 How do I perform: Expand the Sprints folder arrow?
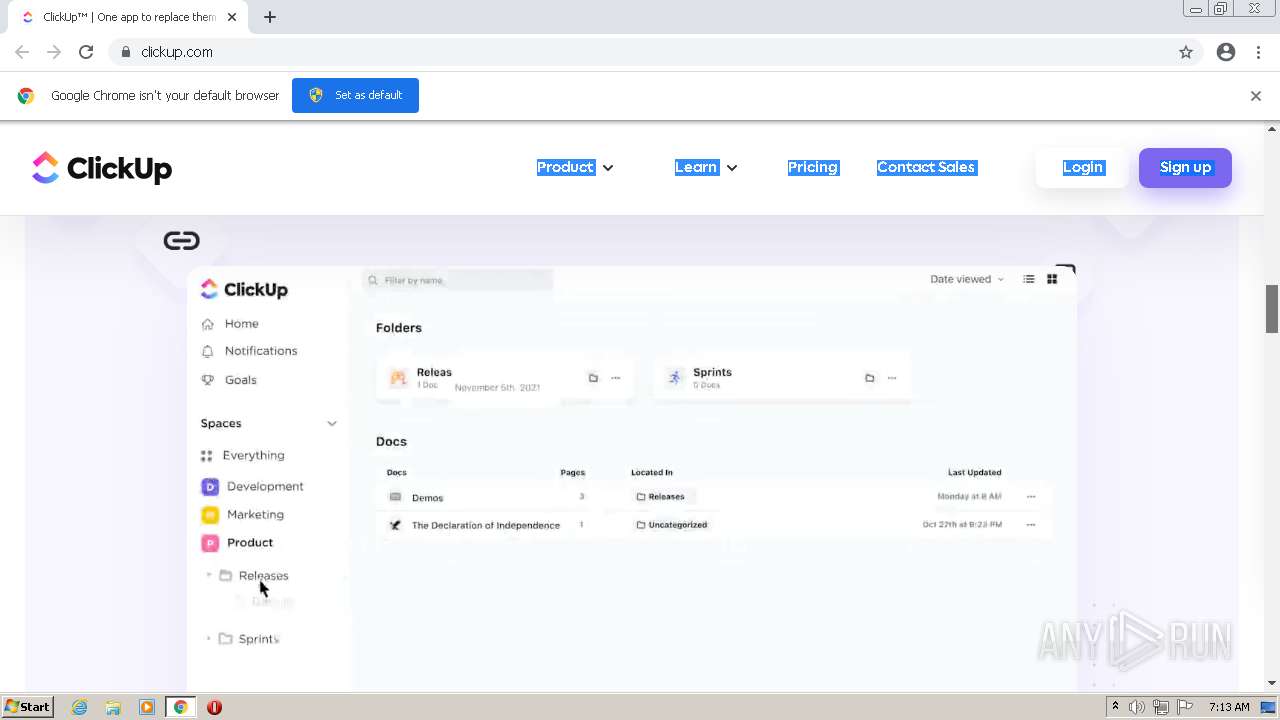tap(209, 638)
